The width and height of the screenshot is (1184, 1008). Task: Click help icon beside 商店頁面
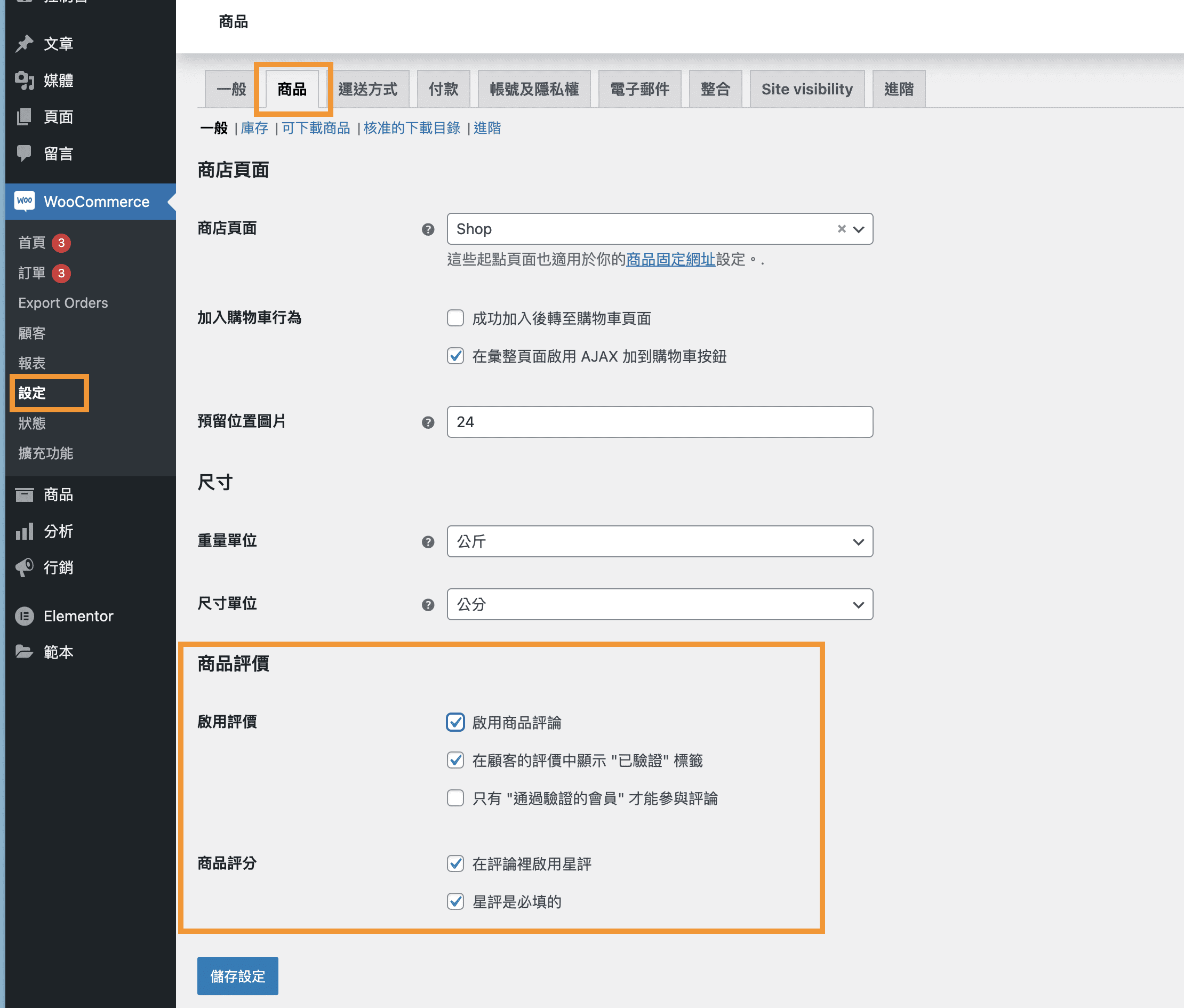click(428, 230)
